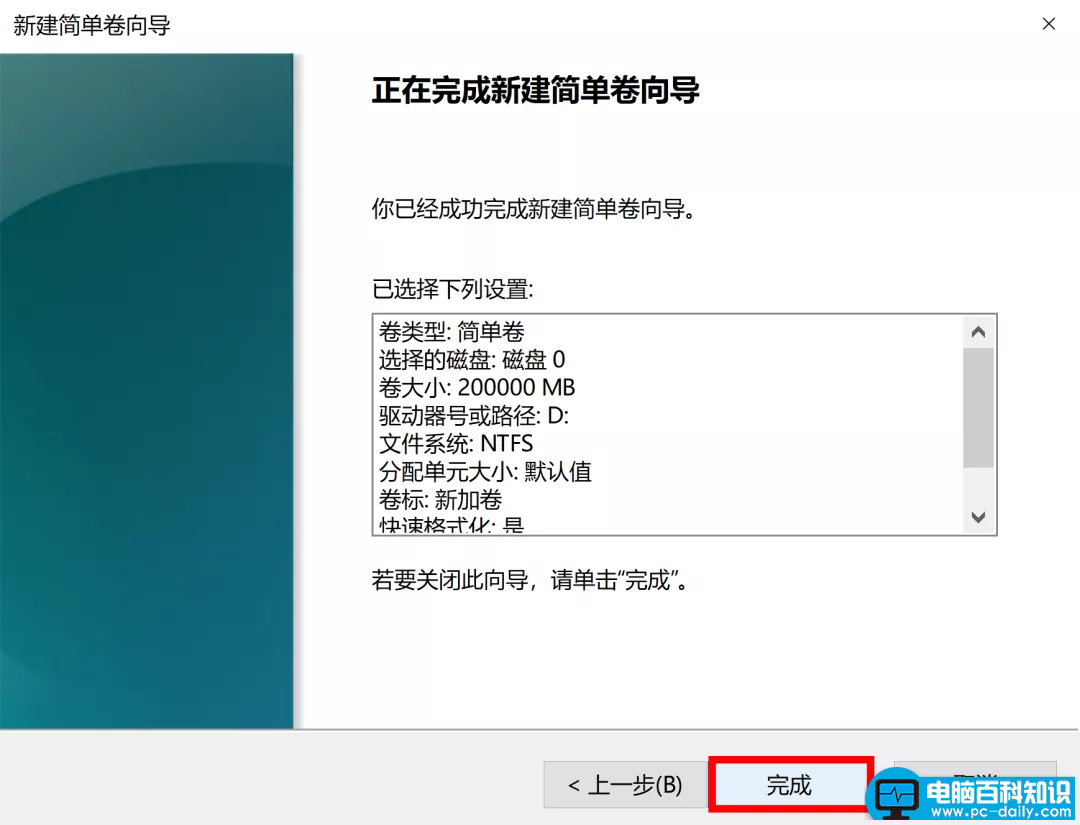The height and width of the screenshot is (825, 1080).
Task: Click the settings list scroll-down arrow
Action: tap(978, 516)
